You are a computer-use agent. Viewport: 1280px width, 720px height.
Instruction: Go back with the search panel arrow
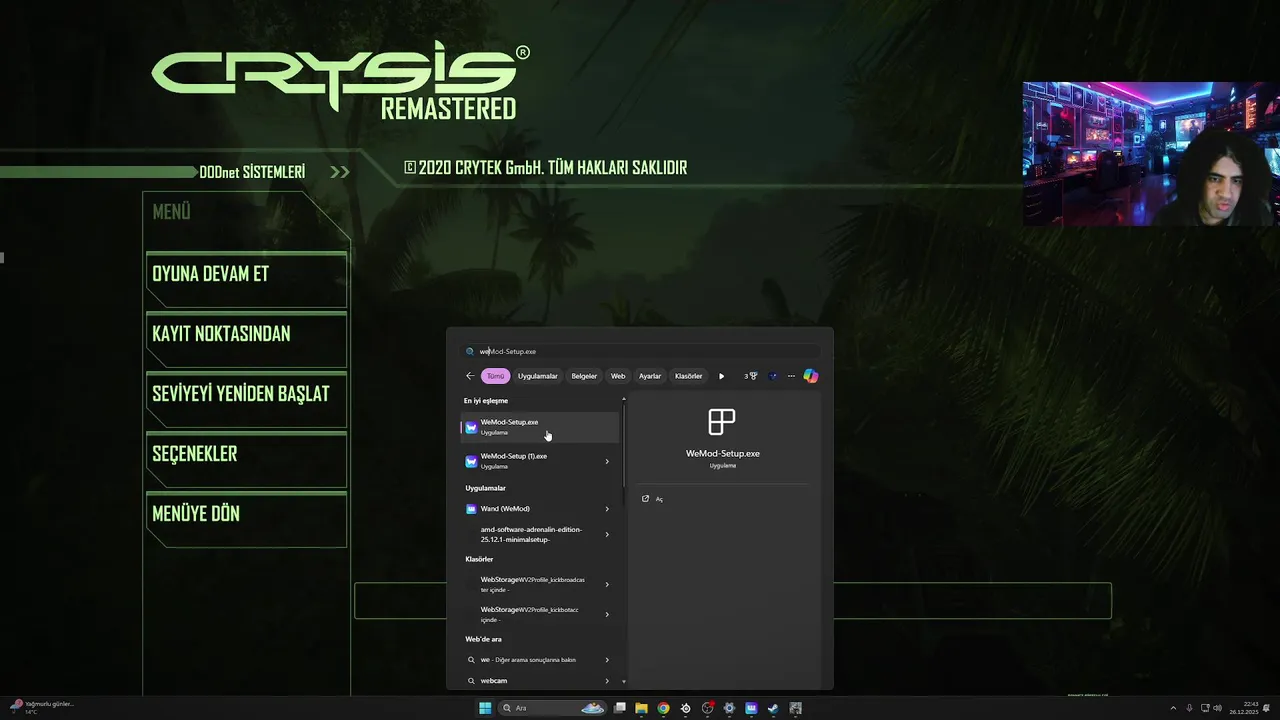470,376
